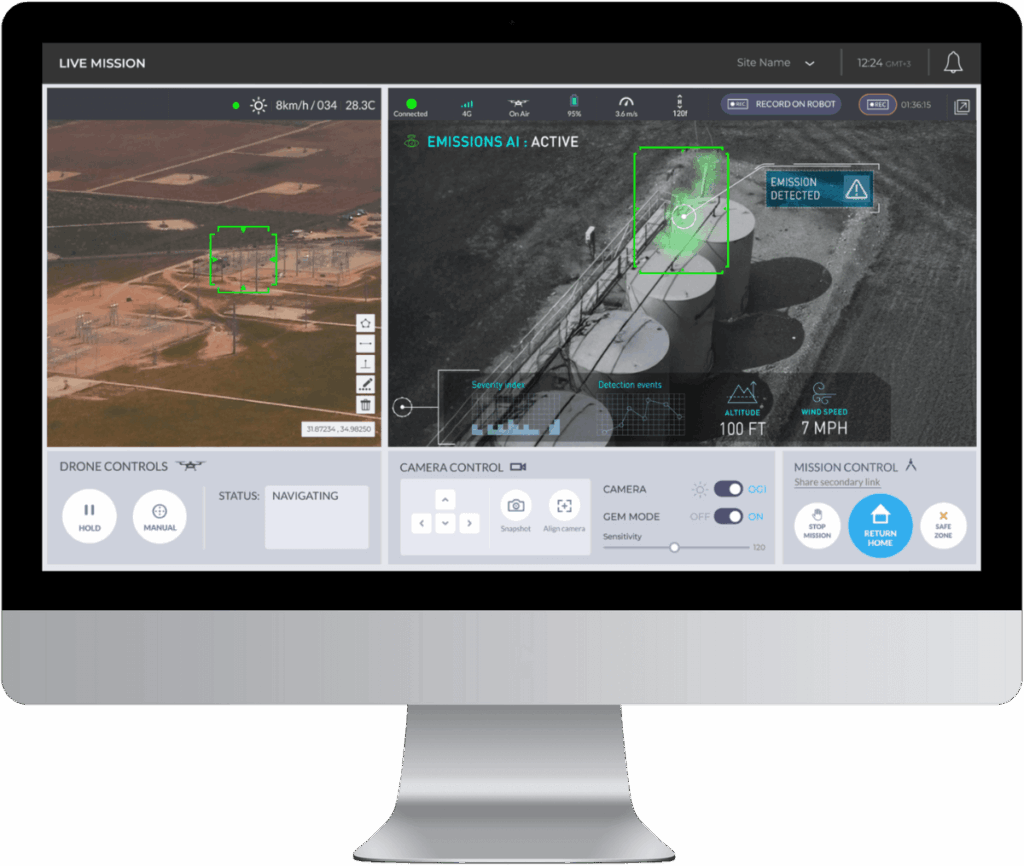Click the weather sun icon

(x=259, y=105)
